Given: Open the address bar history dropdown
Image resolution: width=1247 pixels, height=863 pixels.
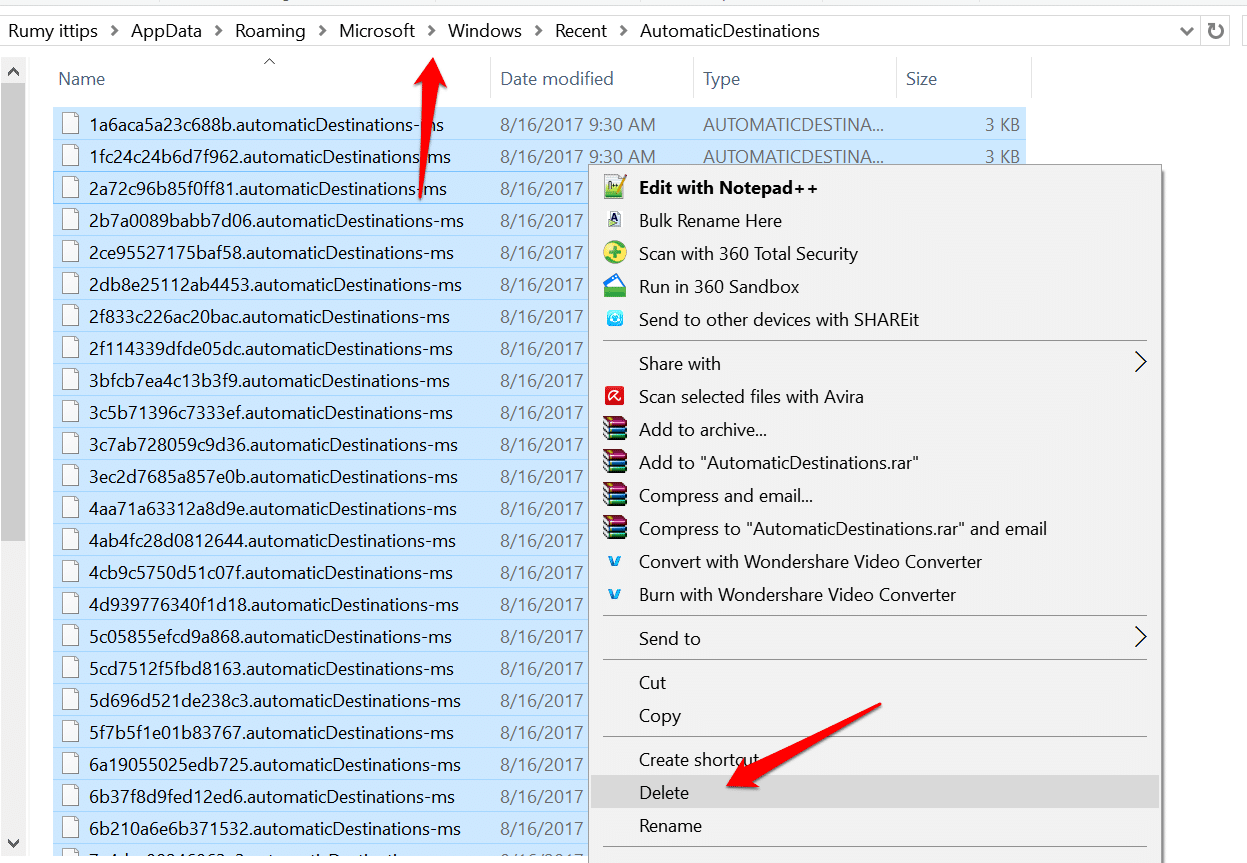Looking at the screenshot, I should [x=1187, y=31].
